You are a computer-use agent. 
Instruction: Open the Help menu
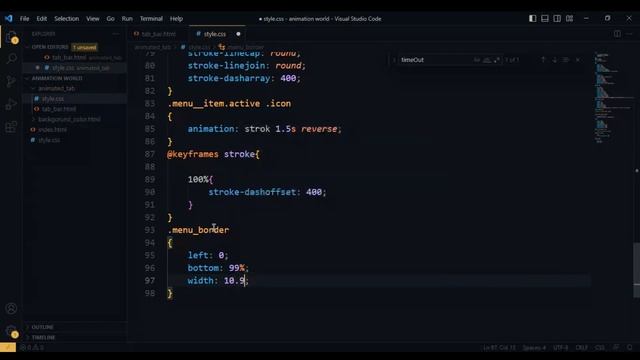pos(176,18)
